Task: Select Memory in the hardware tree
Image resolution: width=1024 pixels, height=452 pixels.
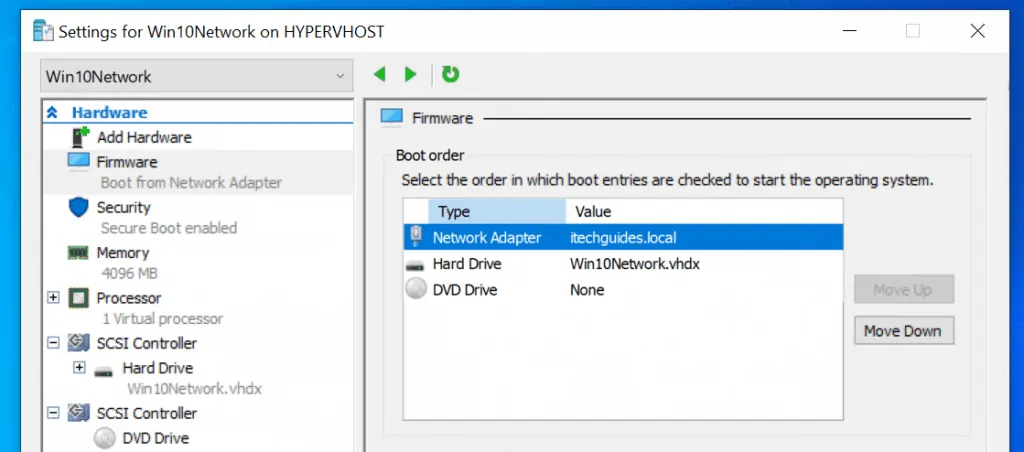Action: coord(123,253)
